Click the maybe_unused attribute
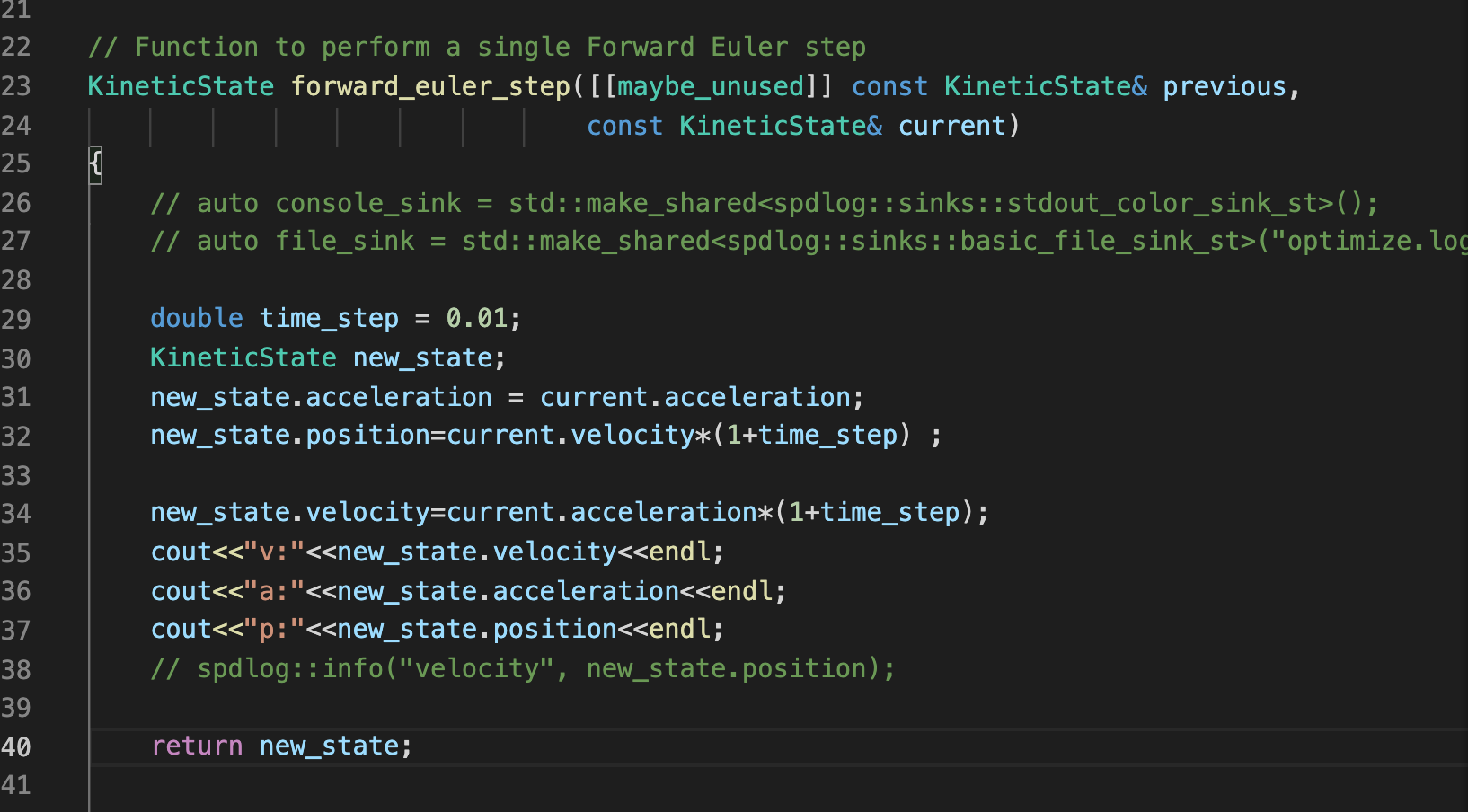Screen dimensions: 1468x812 click(711, 86)
